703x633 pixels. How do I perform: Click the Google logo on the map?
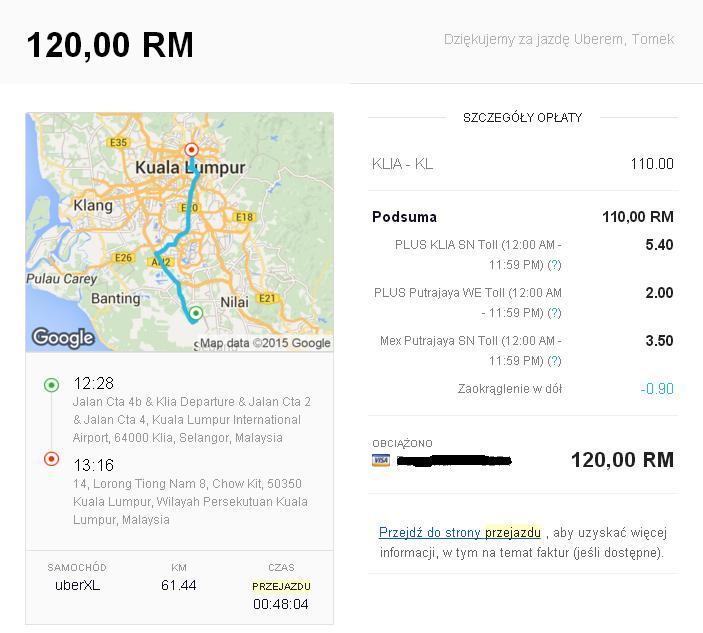(63, 338)
